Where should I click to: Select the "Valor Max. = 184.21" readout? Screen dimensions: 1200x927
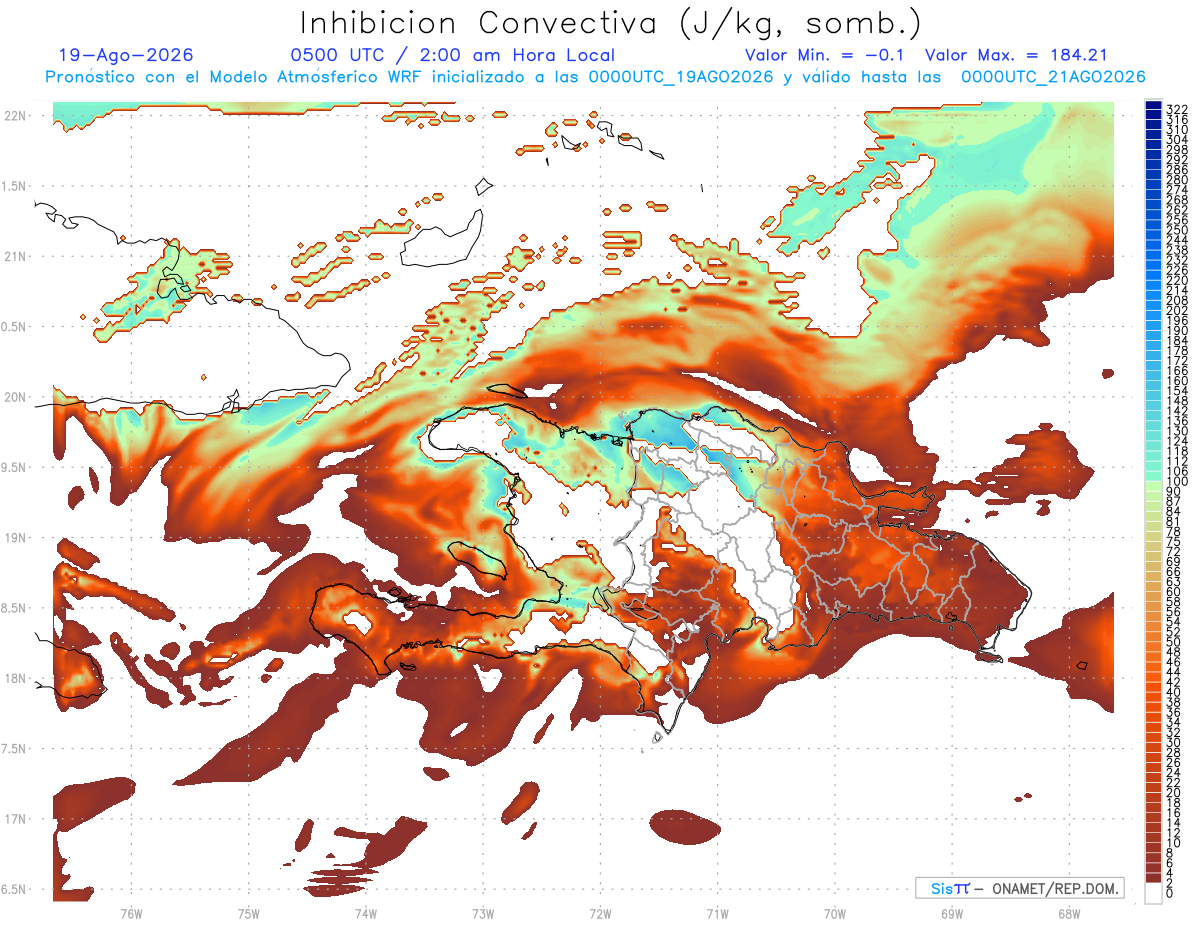(x=1017, y=56)
